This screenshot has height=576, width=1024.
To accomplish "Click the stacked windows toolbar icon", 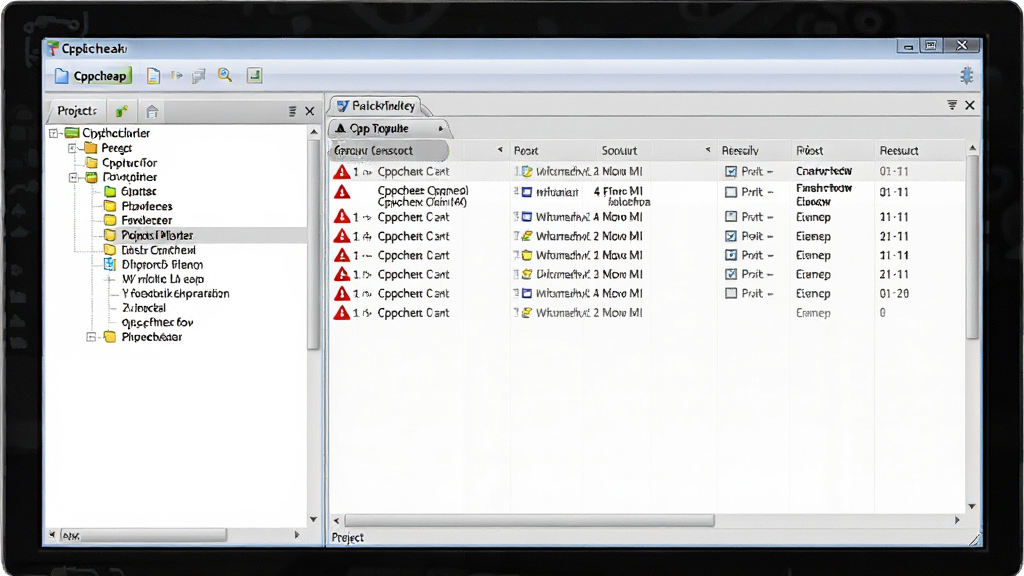I will coord(199,76).
